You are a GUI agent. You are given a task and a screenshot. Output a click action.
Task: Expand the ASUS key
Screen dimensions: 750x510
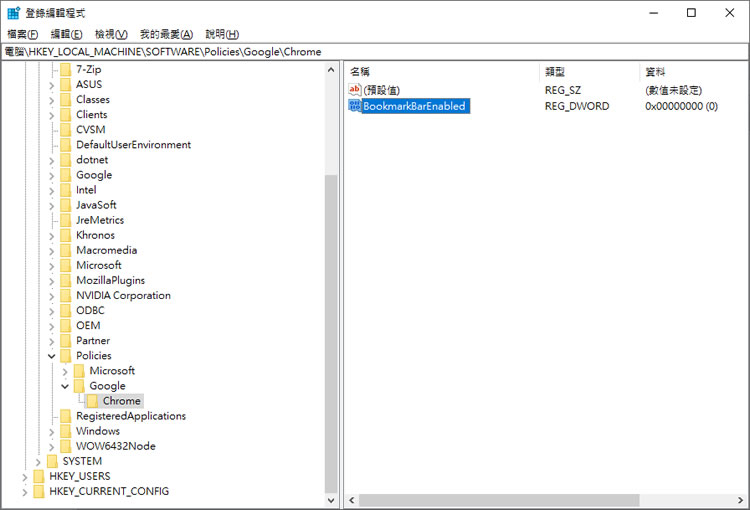[x=52, y=85]
